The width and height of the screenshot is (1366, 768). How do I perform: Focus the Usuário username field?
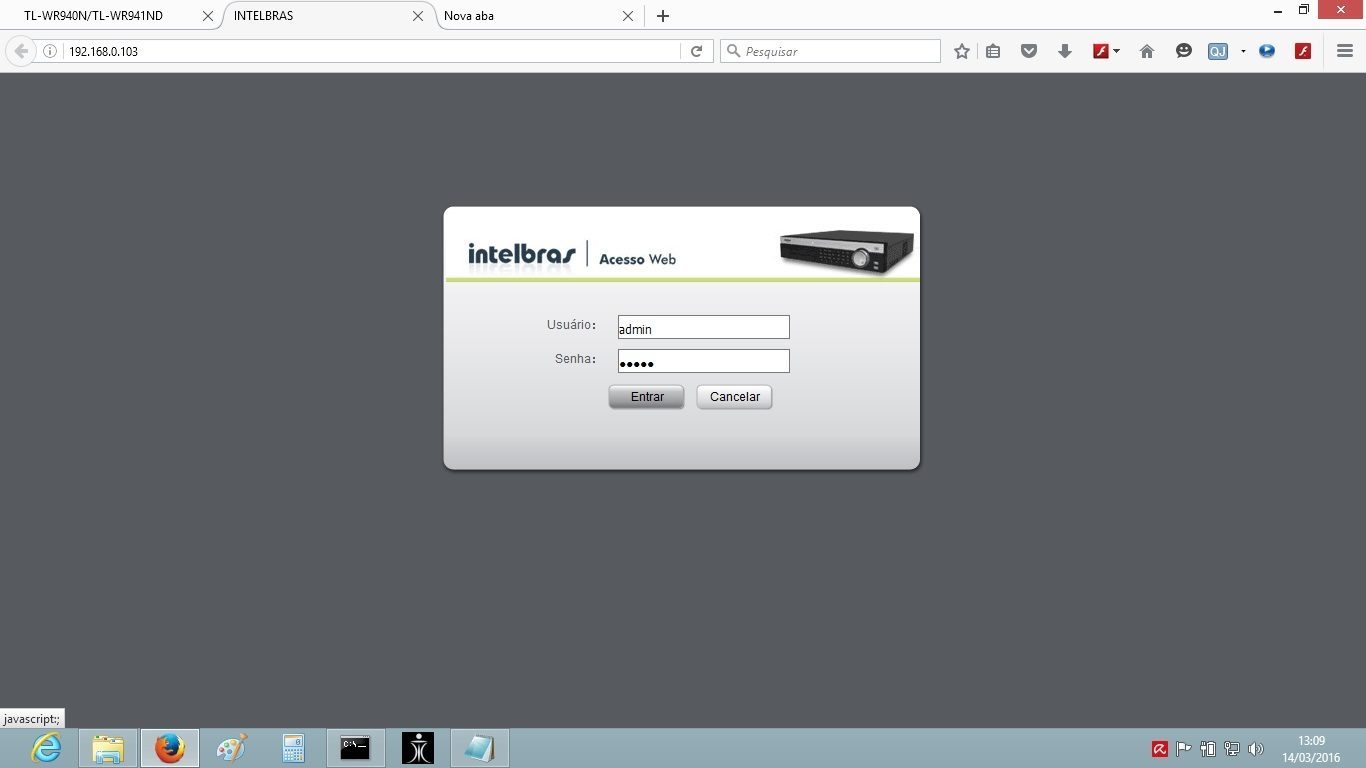point(703,327)
